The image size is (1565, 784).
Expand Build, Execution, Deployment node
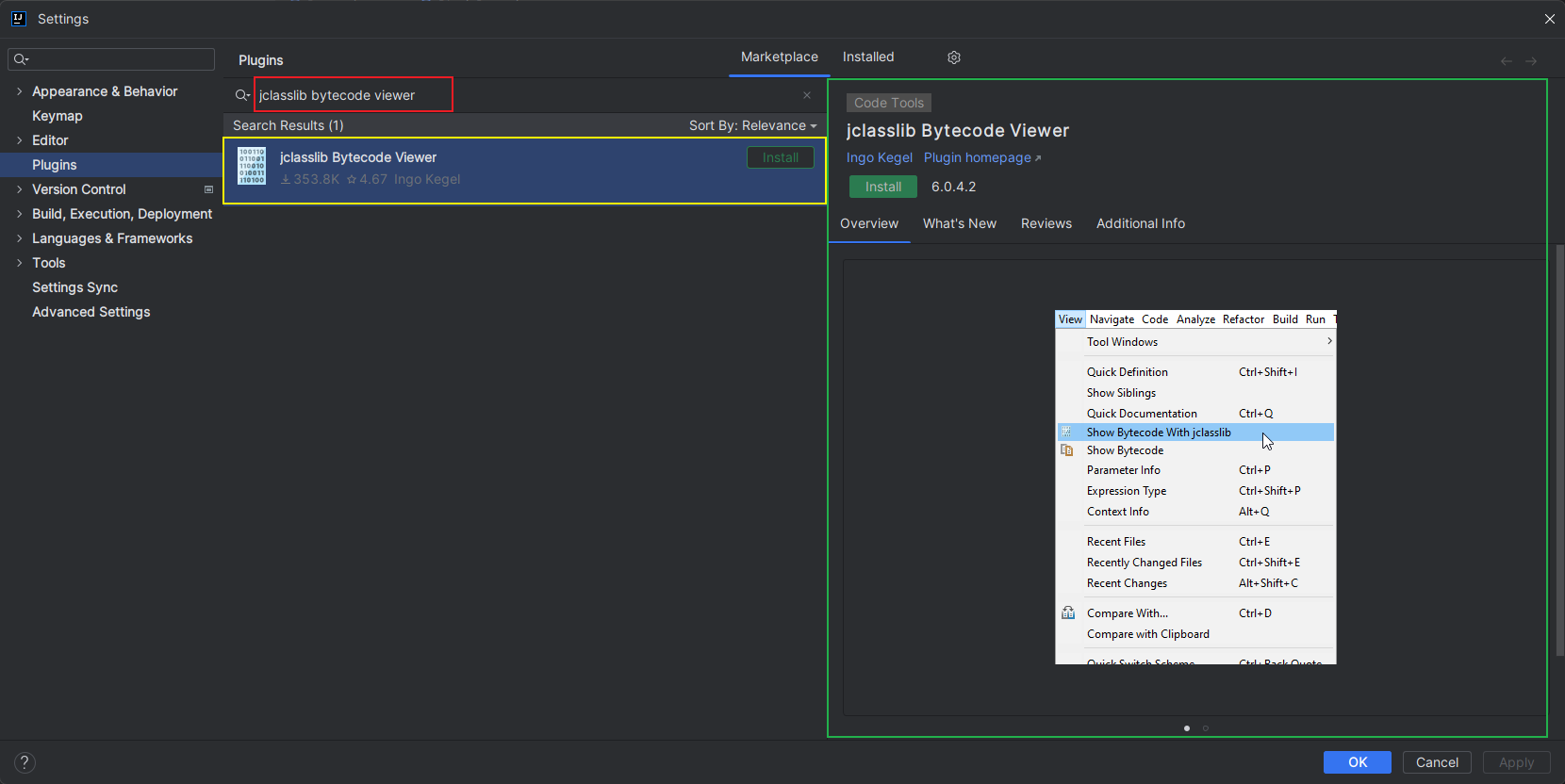coord(19,214)
